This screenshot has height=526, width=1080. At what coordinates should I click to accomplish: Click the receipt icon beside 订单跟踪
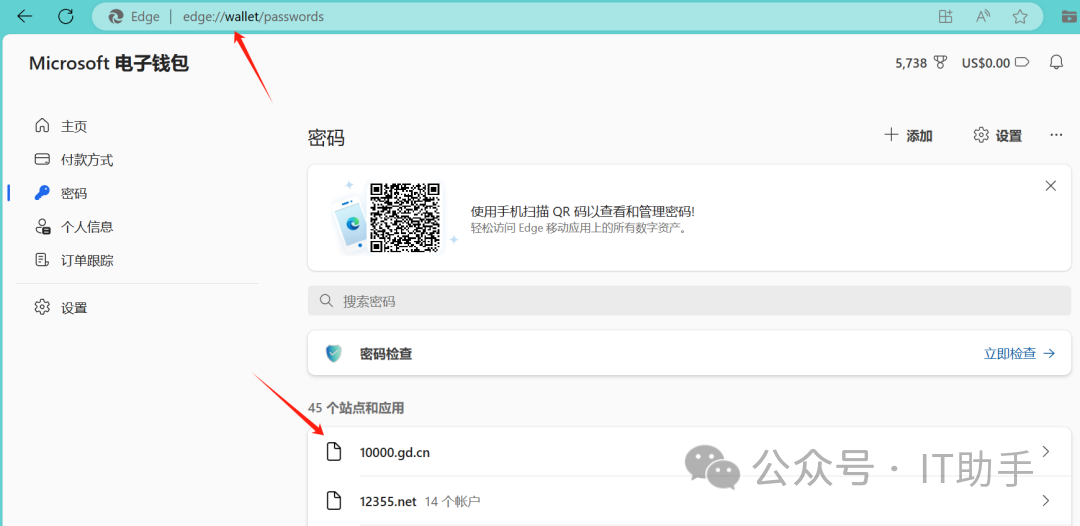pyautogui.click(x=42, y=260)
